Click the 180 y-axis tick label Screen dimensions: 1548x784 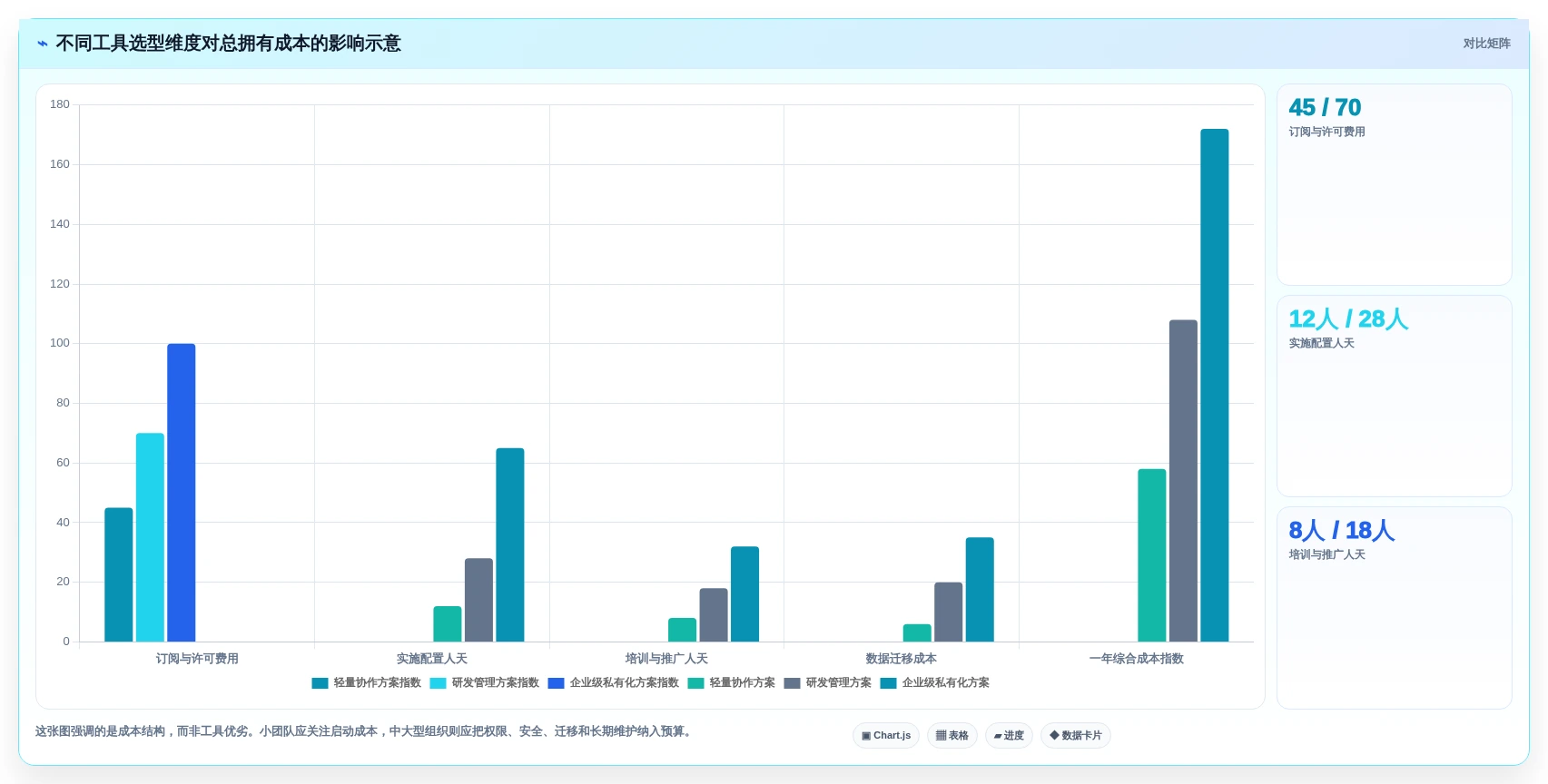click(60, 104)
